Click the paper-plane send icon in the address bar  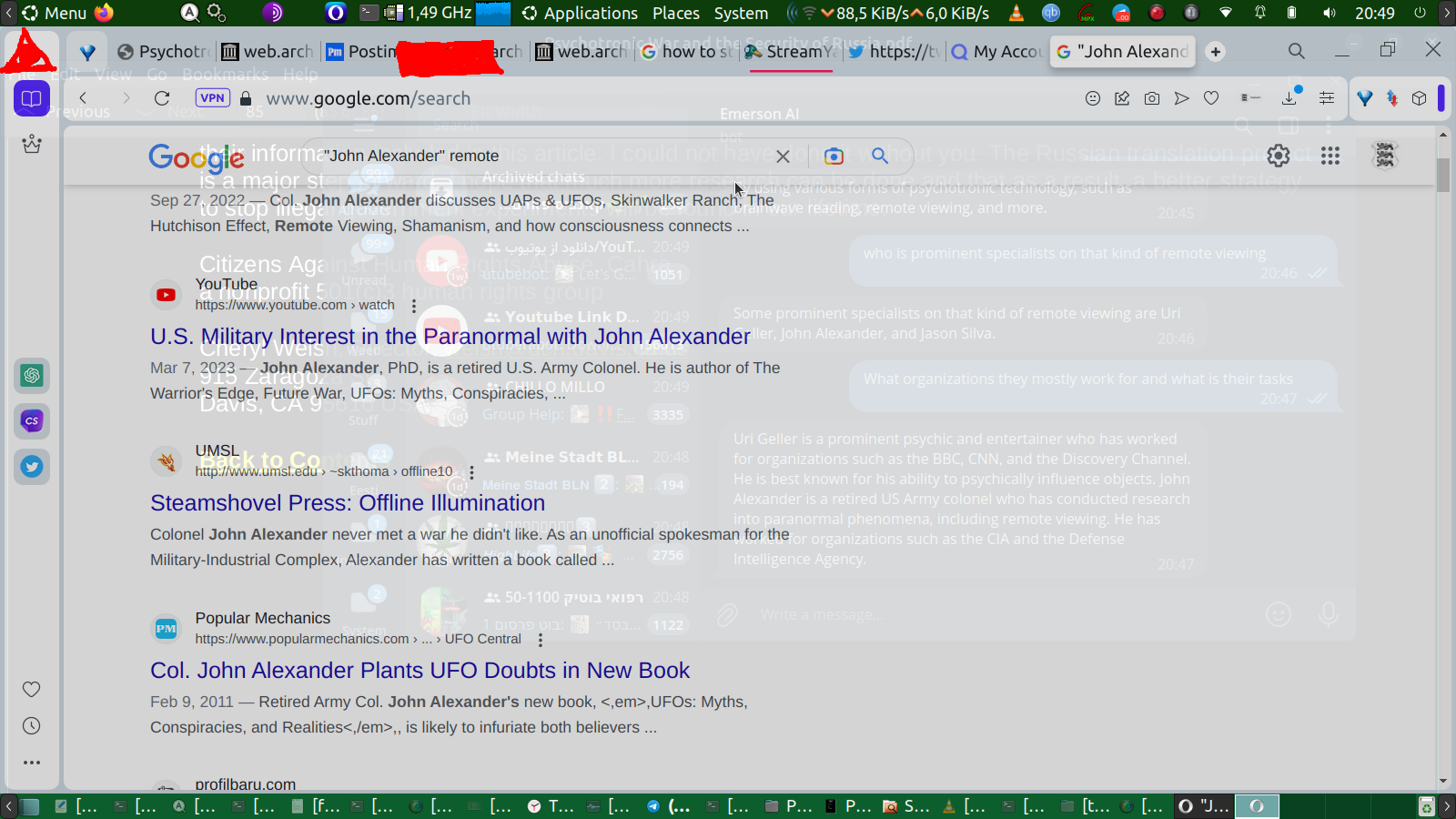[1181, 98]
